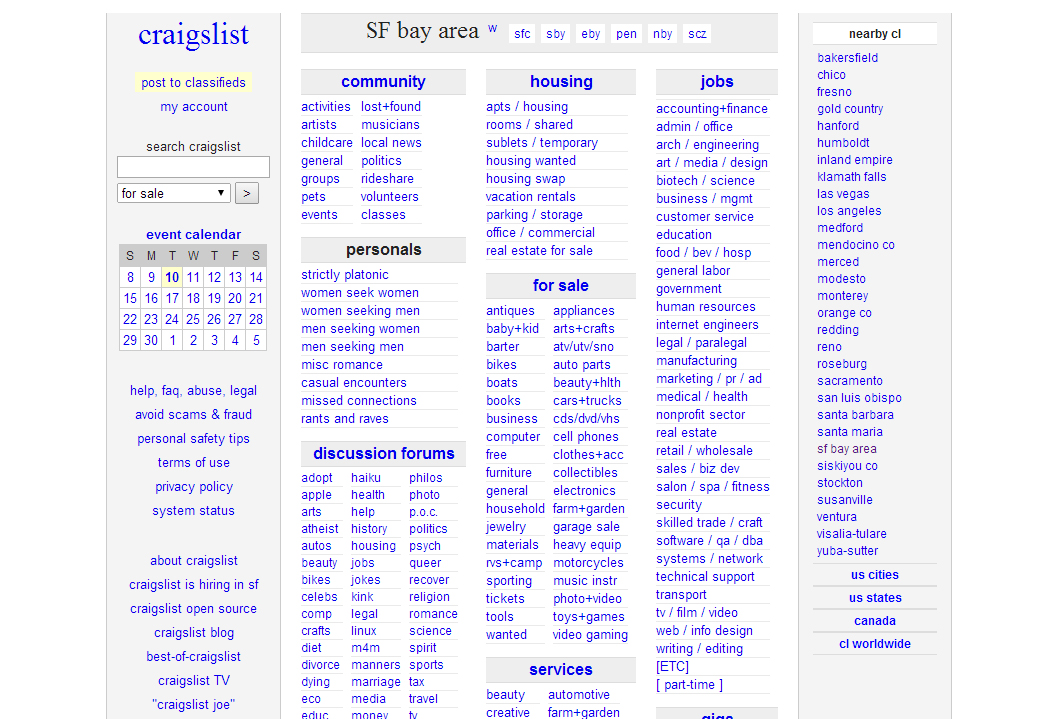Select day 25 in the event calendar
The image size is (1063, 719).
[x=193, y=319]
